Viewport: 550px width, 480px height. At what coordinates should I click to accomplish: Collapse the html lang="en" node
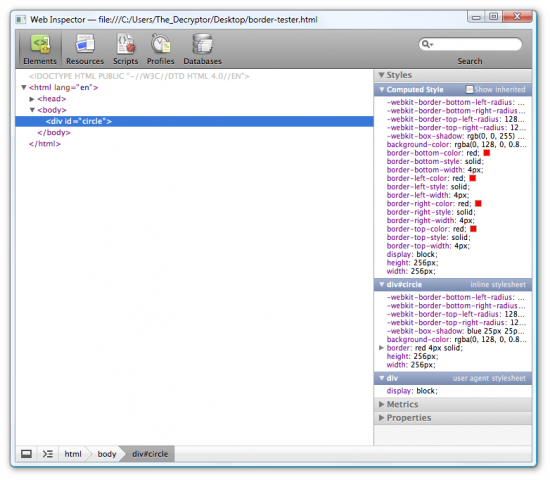24,87
